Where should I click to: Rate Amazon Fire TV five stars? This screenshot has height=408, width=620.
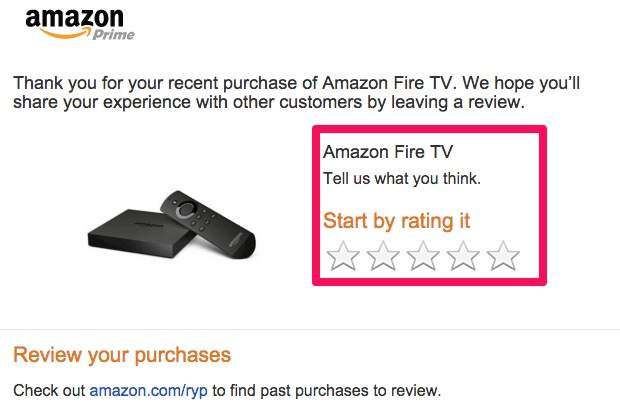point(503,256)
